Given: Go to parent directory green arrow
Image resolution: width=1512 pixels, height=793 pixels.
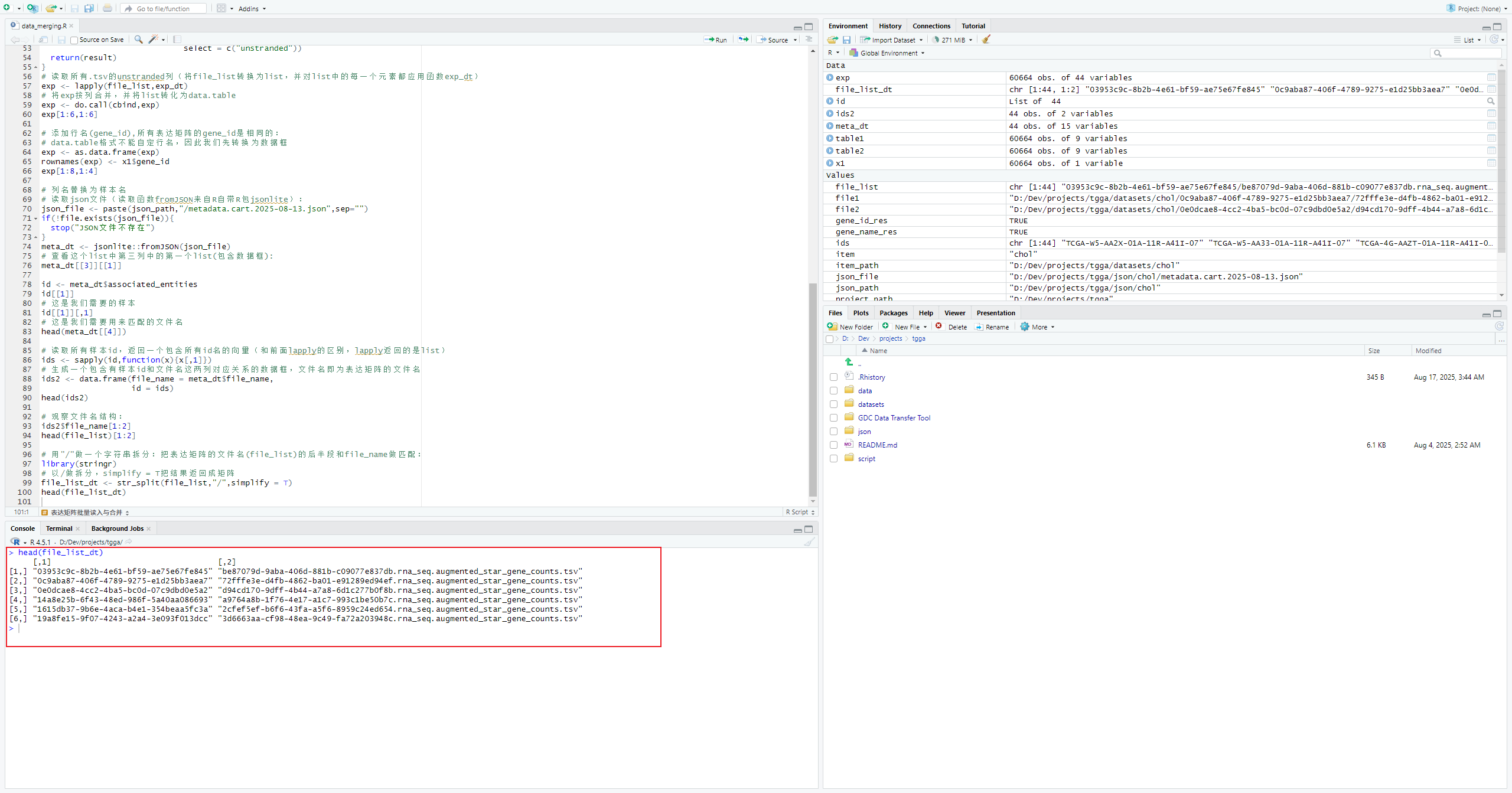Looking at the screenshot, I should coord(849,362).
